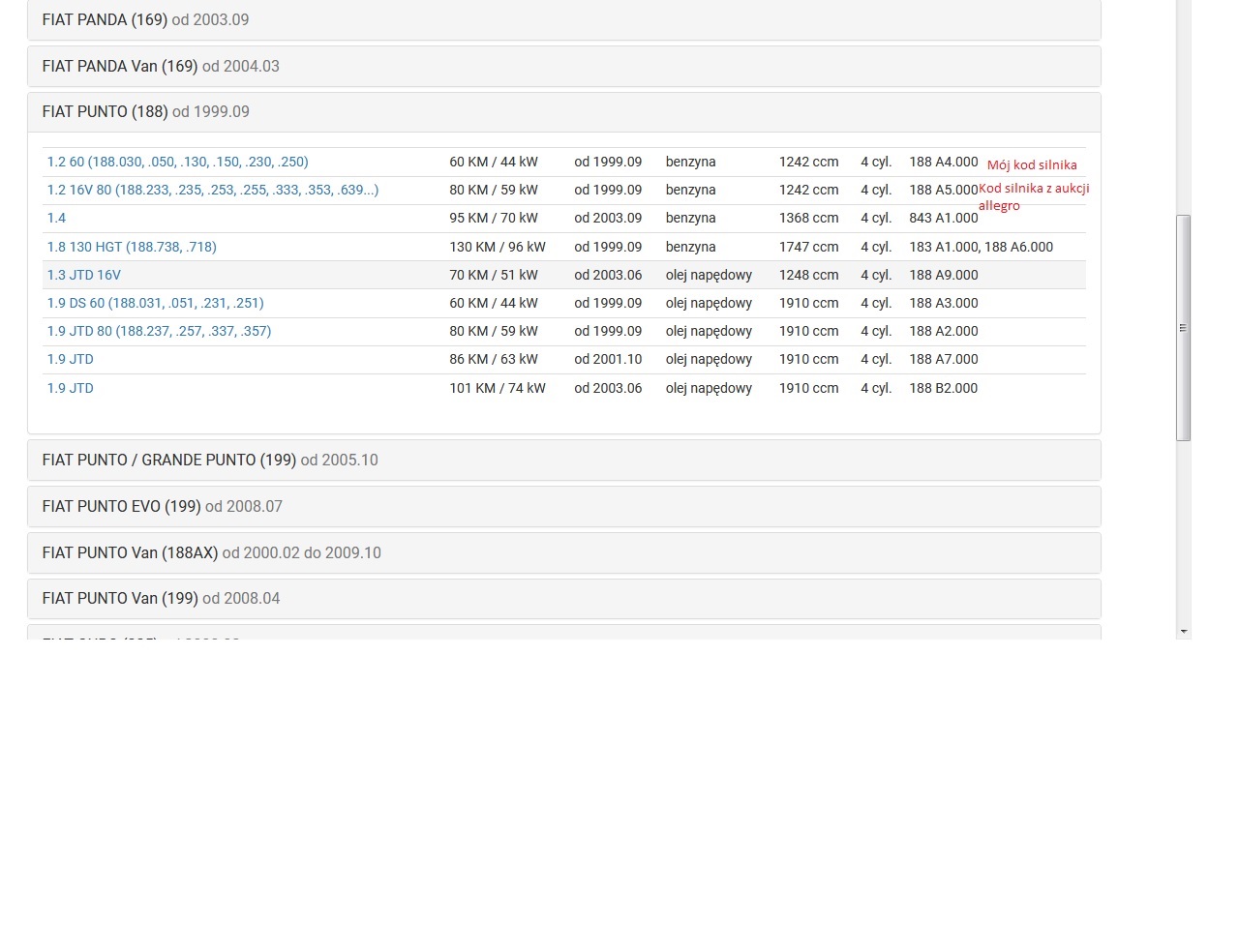Expand FIAT PANDA Van (169) panel
Image resolution: width=1239 pixels, height=952 pixels.
tap(161, 66)
